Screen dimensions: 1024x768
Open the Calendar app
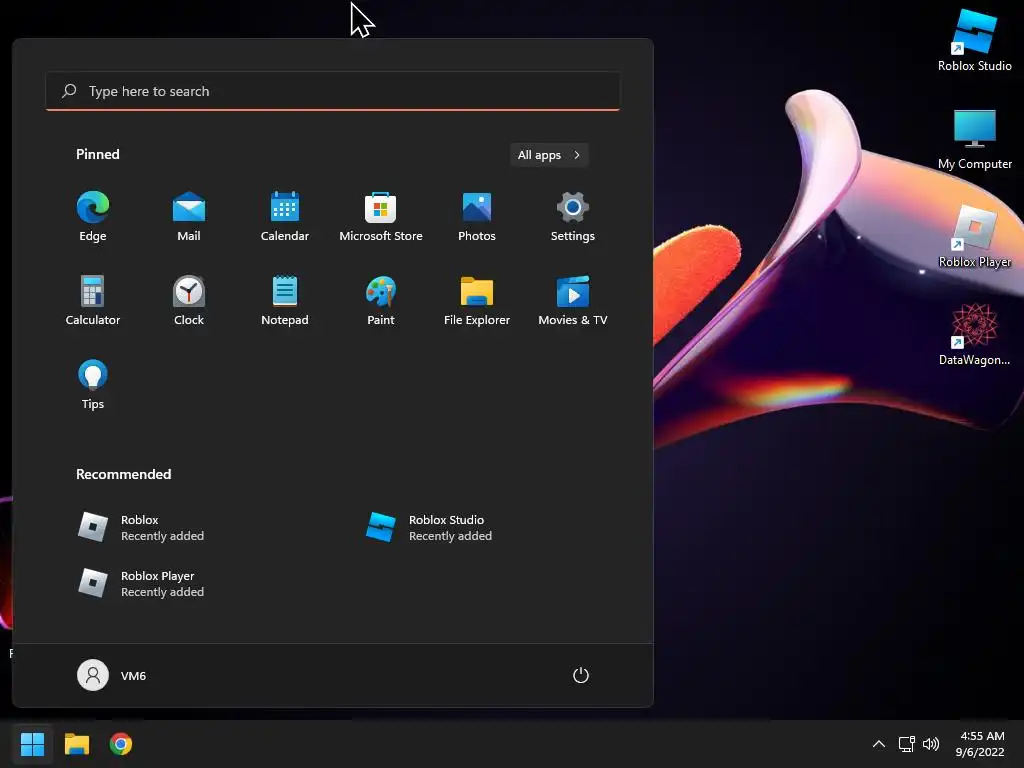coord(285,217)
